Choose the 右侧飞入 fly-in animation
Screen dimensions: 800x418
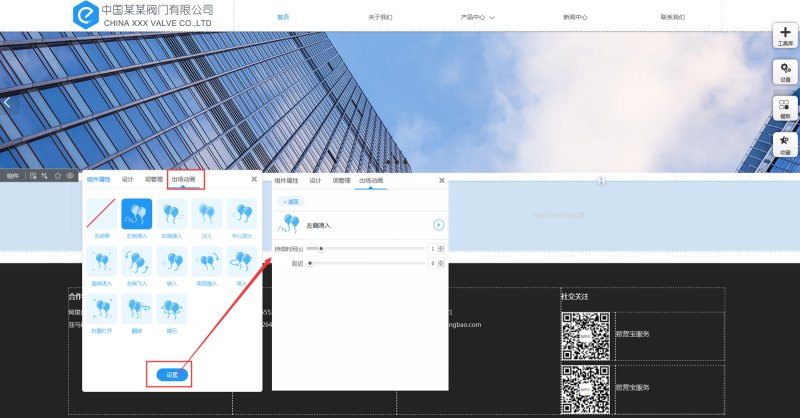tap(136, 261)
